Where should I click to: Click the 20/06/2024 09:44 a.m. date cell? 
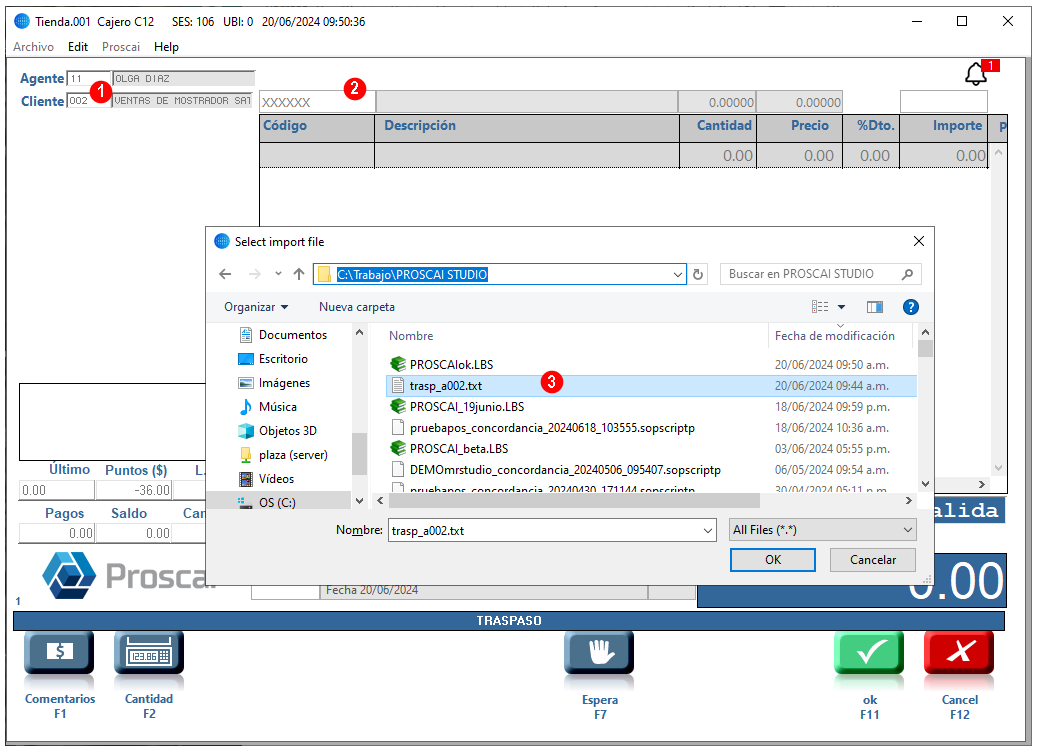831,386
